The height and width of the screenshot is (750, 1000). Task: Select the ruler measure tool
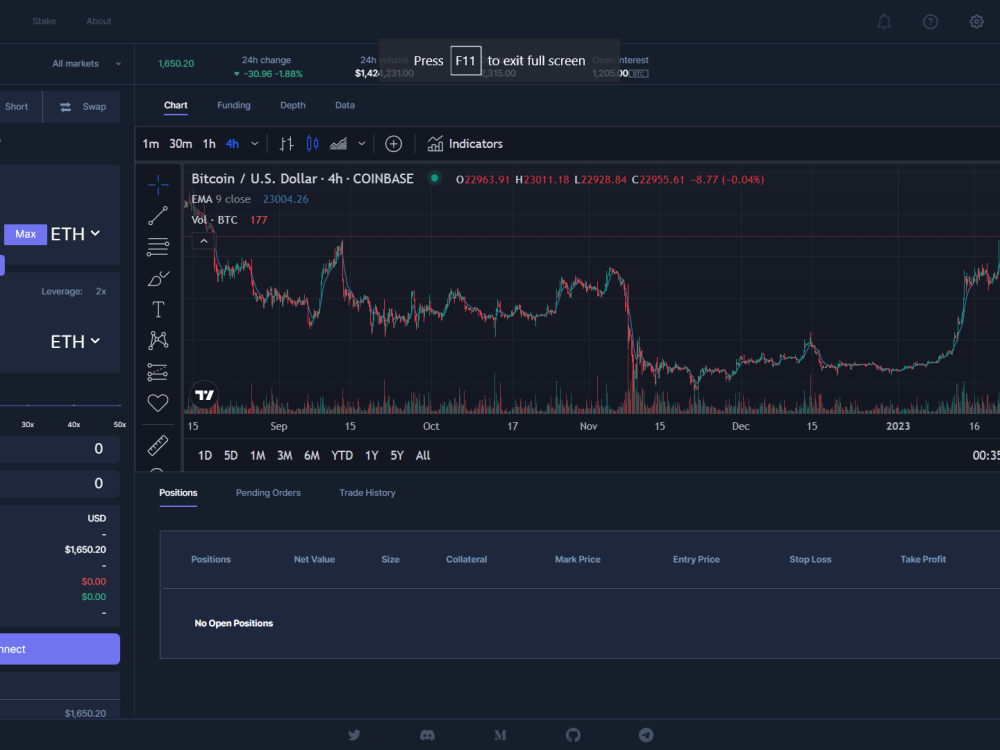(x=158, y=445)
